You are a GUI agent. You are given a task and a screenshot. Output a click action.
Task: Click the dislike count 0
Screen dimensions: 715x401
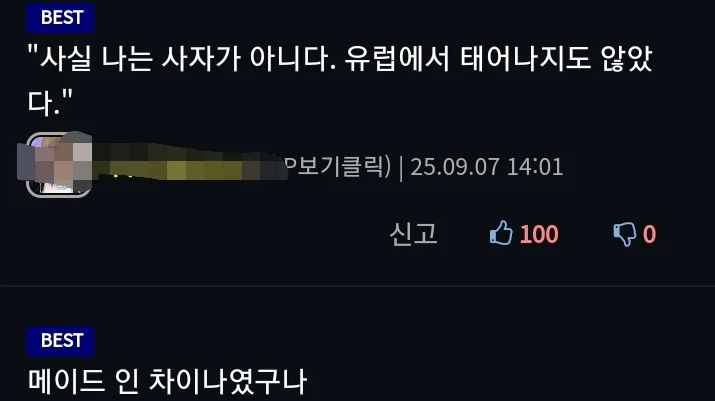click(x=649, y=234)
